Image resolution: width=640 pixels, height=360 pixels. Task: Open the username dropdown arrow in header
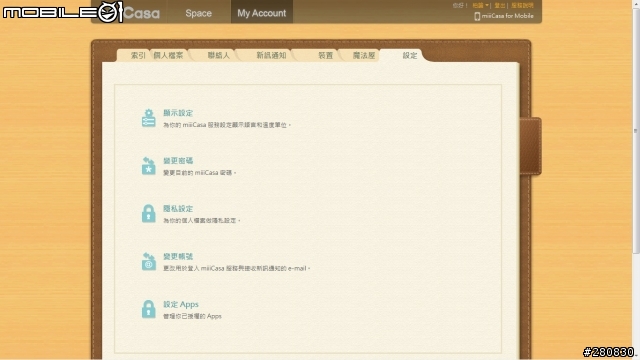click(x=487, y=5)
